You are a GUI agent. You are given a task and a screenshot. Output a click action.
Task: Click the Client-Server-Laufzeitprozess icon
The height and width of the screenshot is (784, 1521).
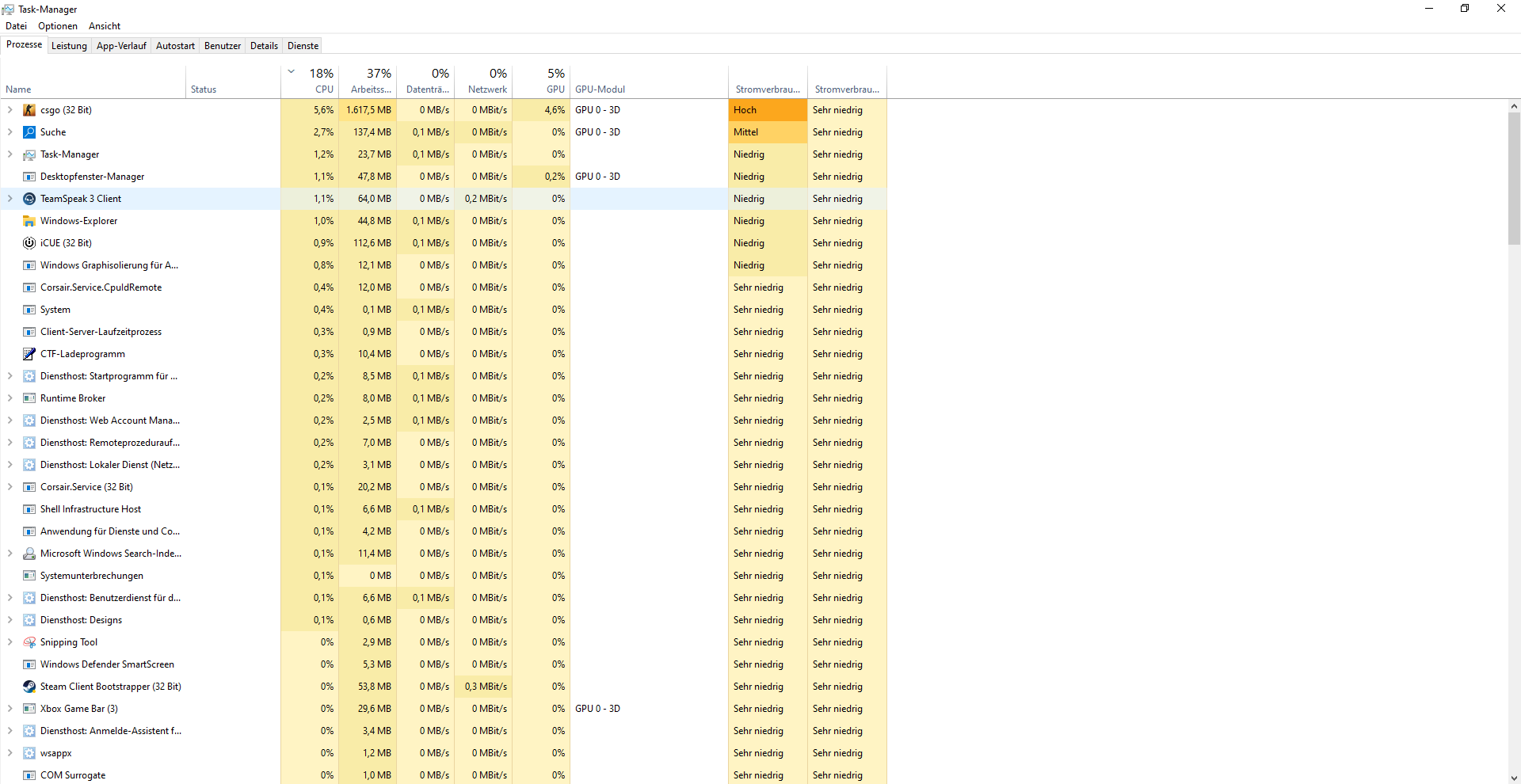point(29,332)
